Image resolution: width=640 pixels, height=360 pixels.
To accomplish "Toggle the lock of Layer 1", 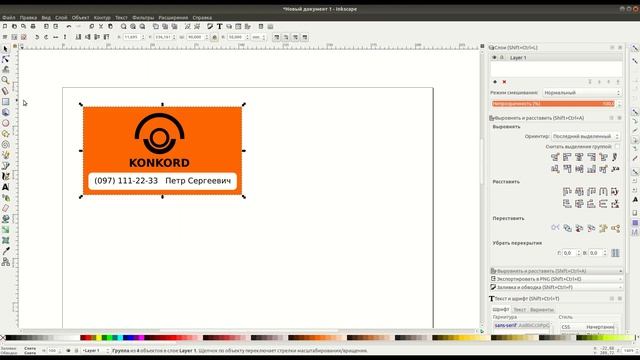I will 502,58.
